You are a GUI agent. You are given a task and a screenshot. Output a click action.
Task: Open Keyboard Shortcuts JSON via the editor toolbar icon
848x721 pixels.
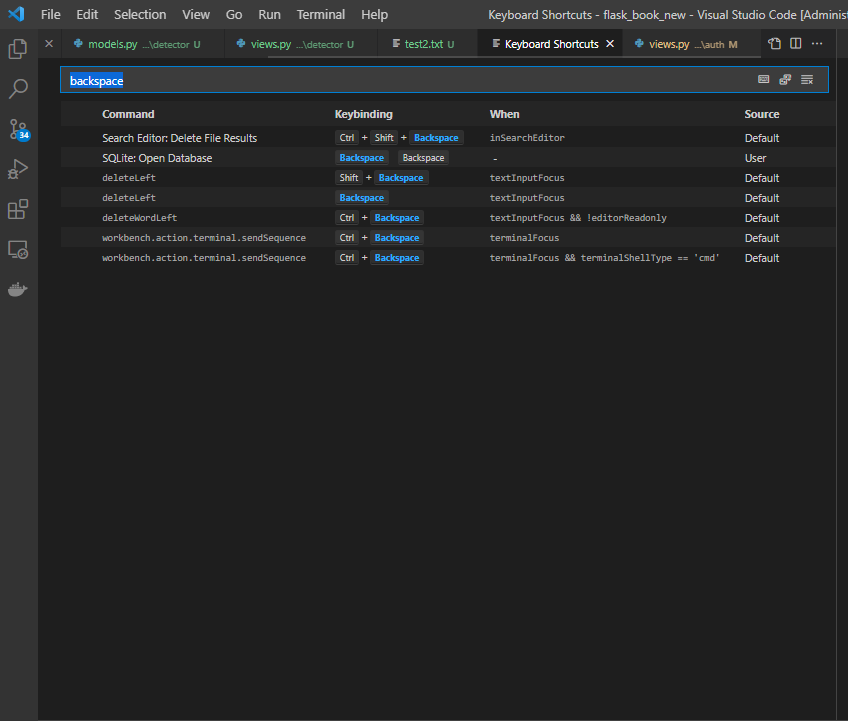click(x=775, y=43)
